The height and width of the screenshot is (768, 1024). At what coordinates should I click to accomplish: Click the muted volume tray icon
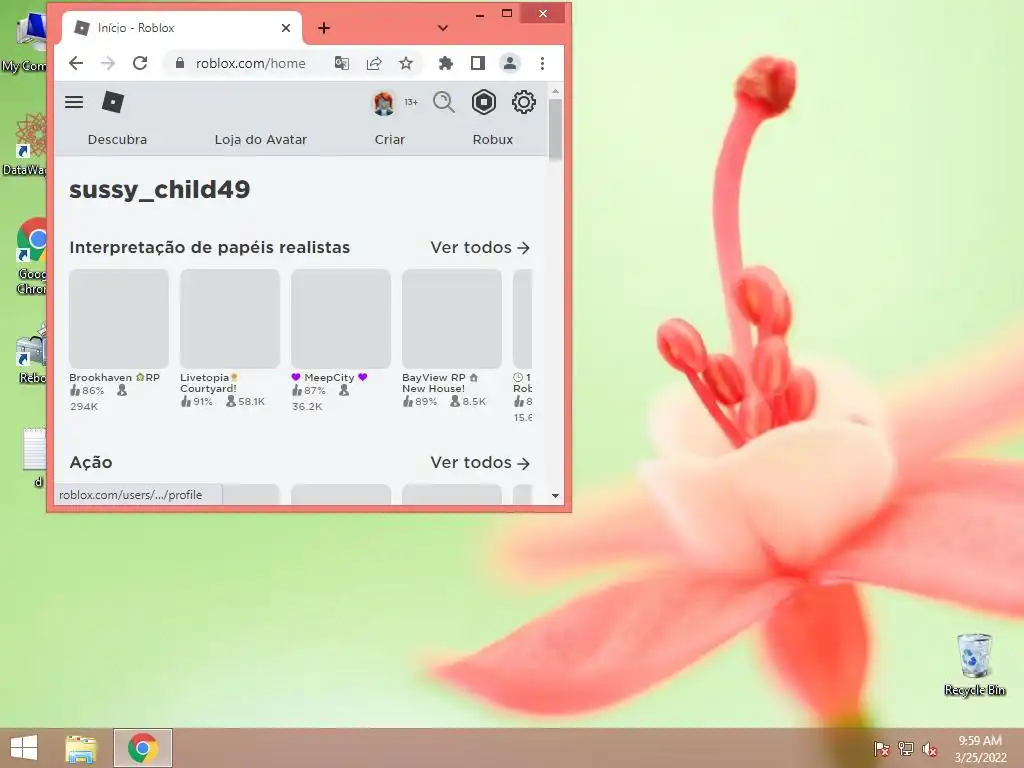[929, 748]
